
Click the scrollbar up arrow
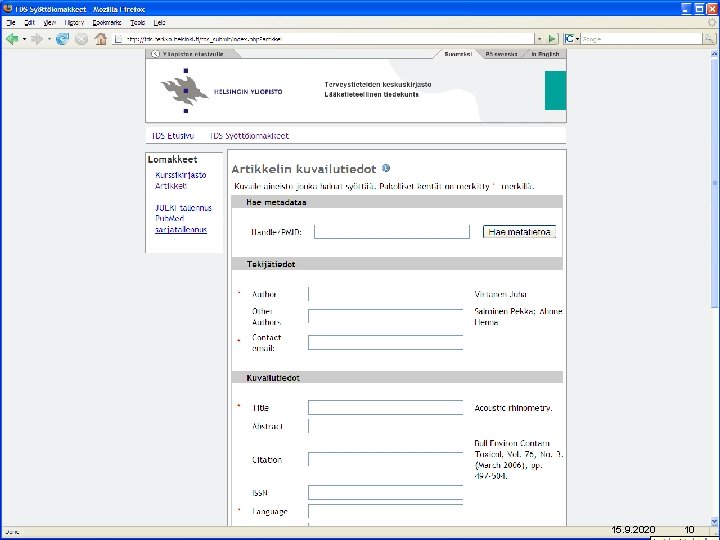714,54
